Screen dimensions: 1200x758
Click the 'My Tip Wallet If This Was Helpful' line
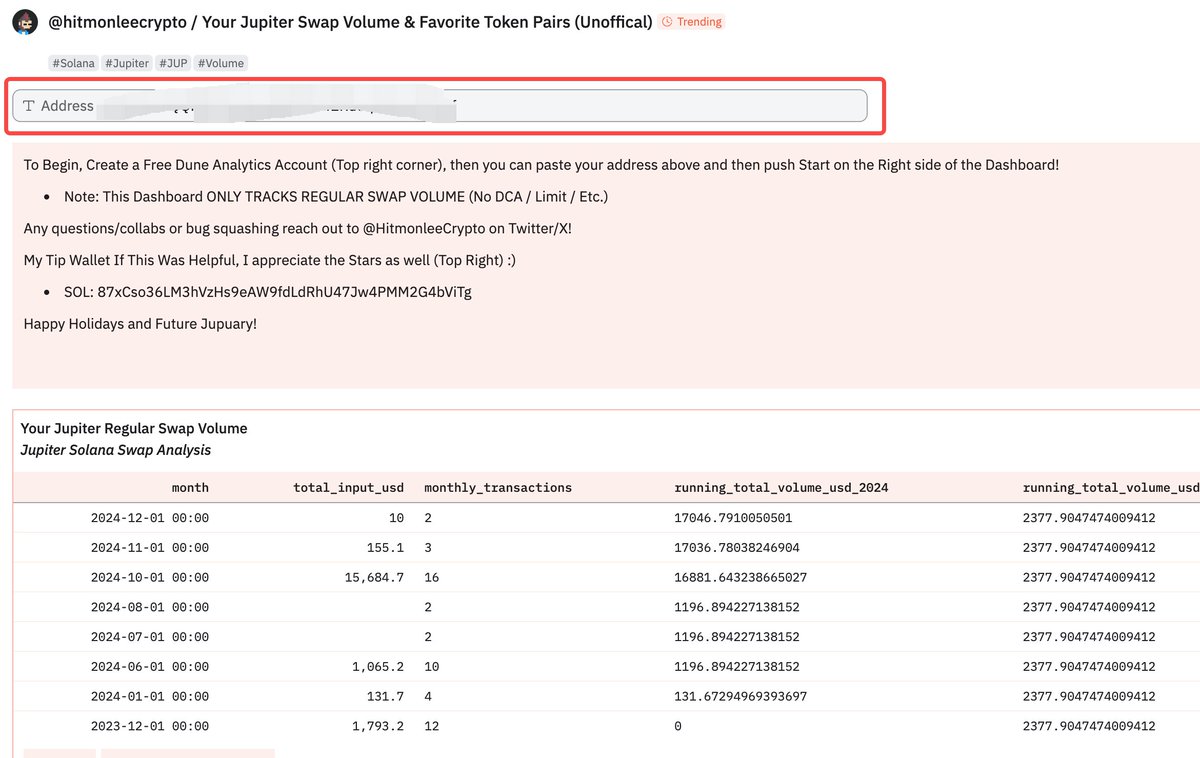[269, 260]
